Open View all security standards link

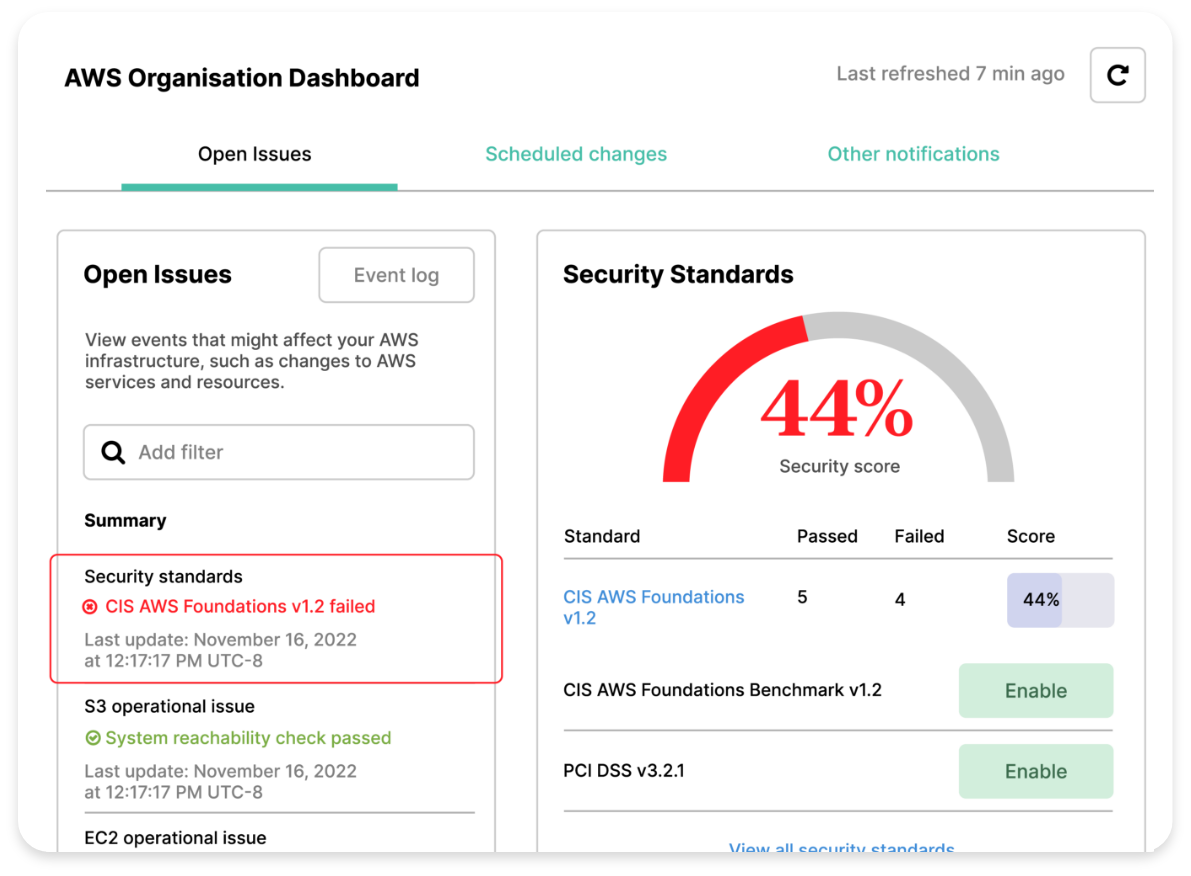coord(841,847)
